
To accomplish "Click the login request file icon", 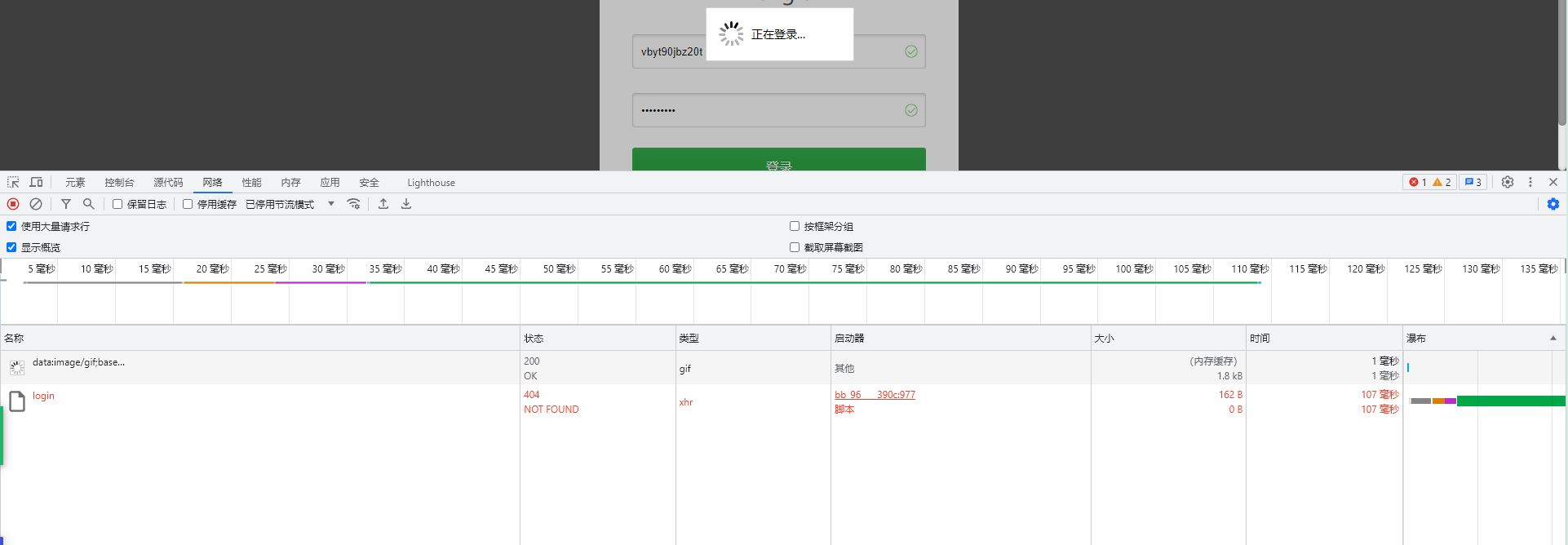I will [x=17, y=401].
